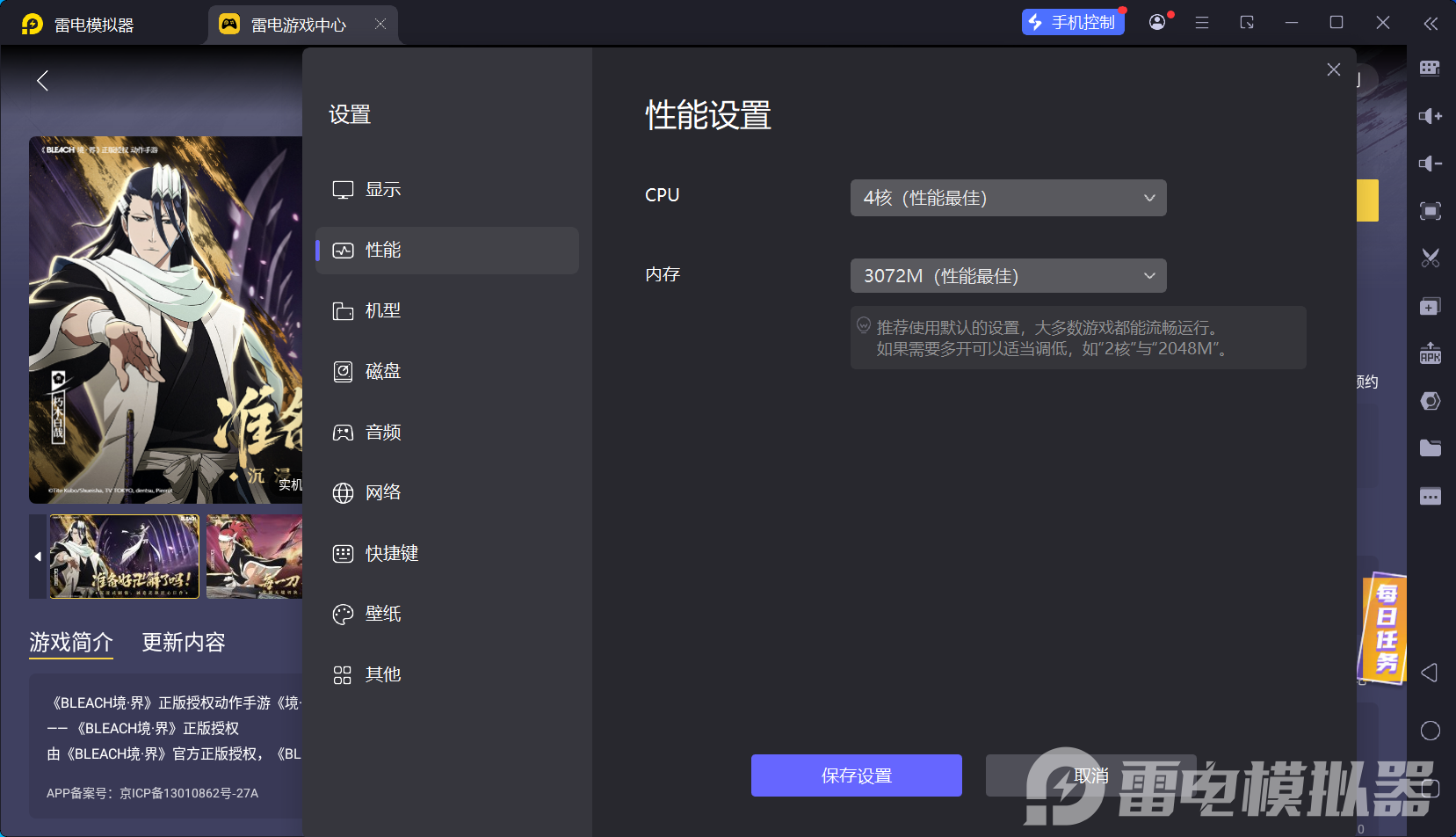
Task: Click the Android home circle button
Action: (x=1430, y=731)
